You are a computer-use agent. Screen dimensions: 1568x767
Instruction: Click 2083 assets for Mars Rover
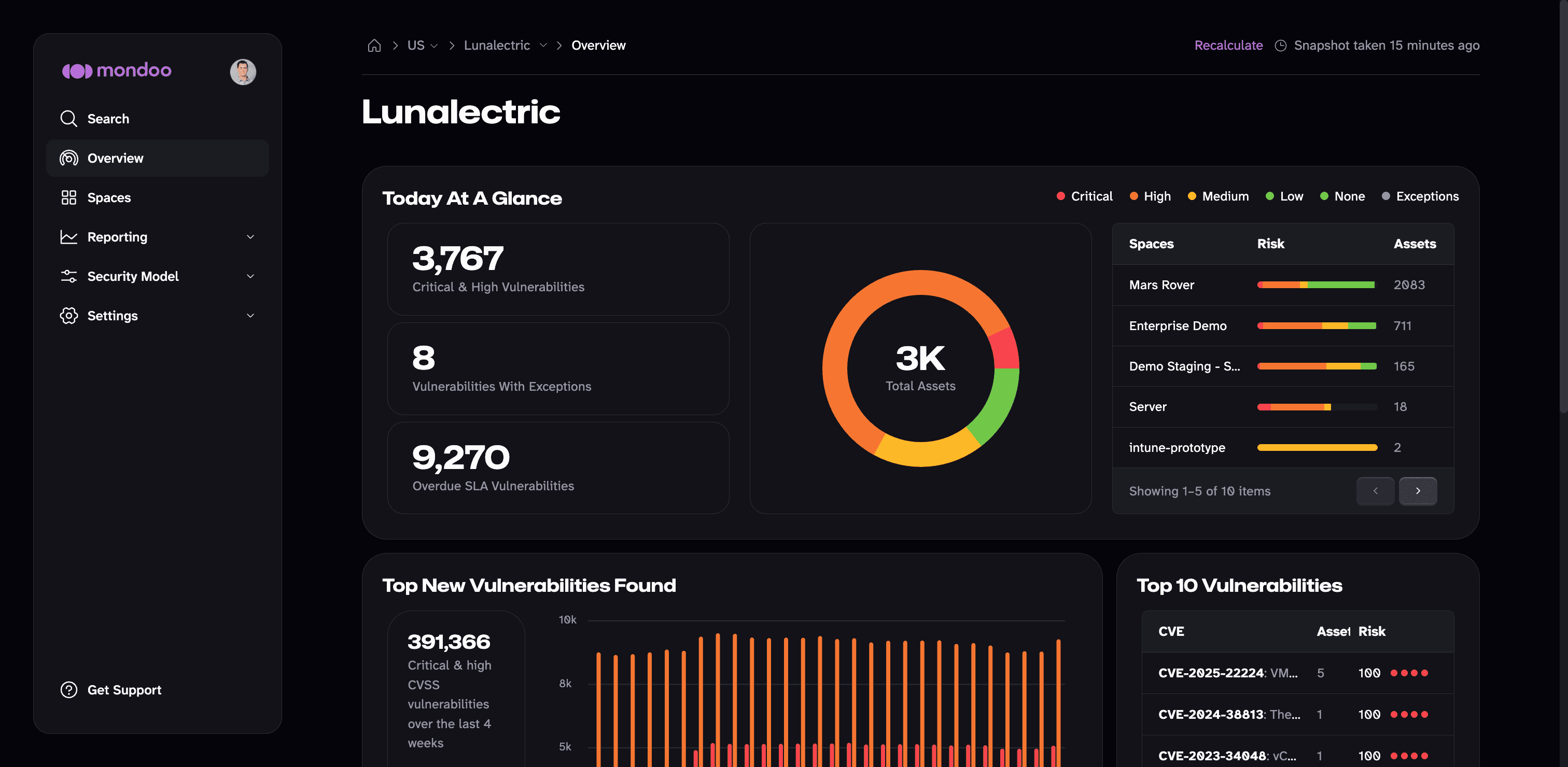1409,285
